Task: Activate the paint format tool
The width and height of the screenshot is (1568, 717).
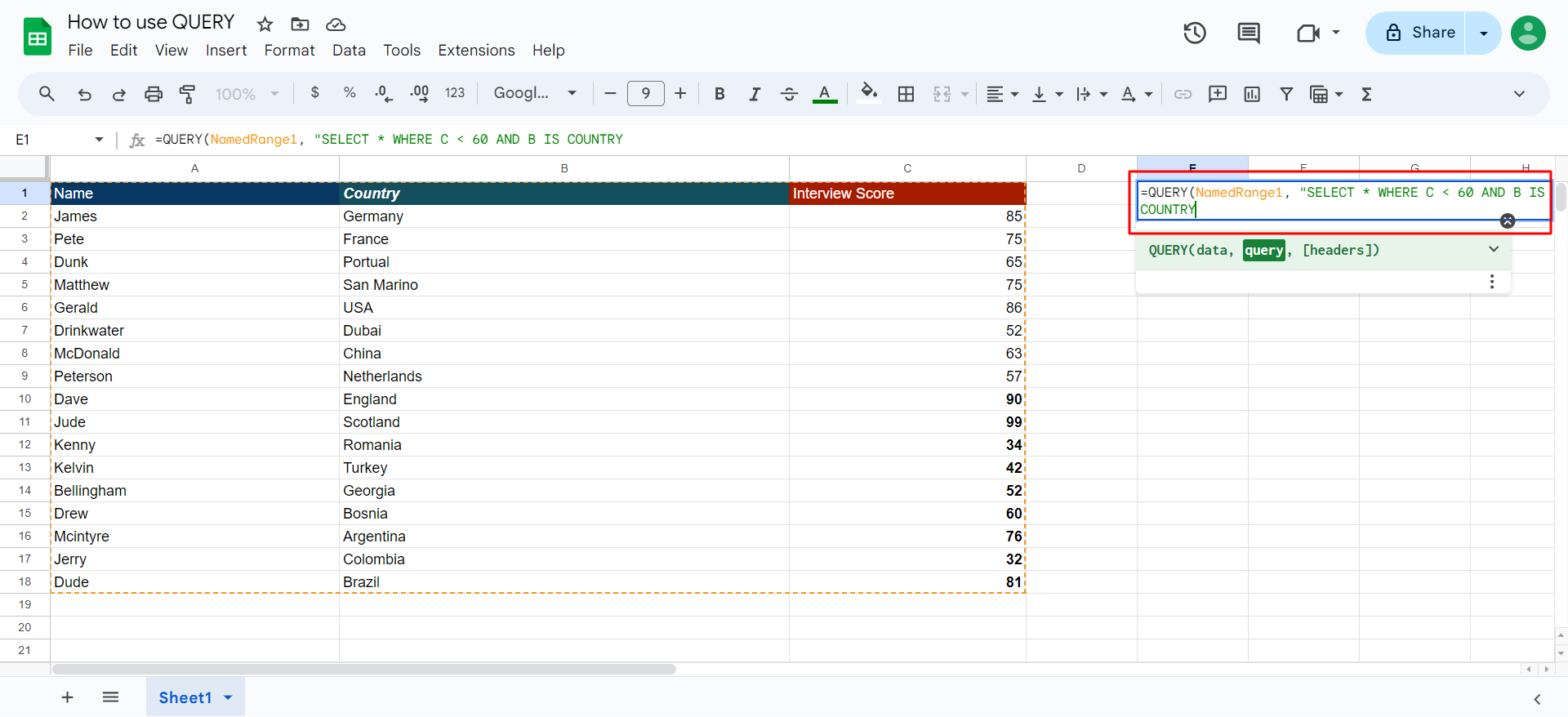Action: coord(188,94)
